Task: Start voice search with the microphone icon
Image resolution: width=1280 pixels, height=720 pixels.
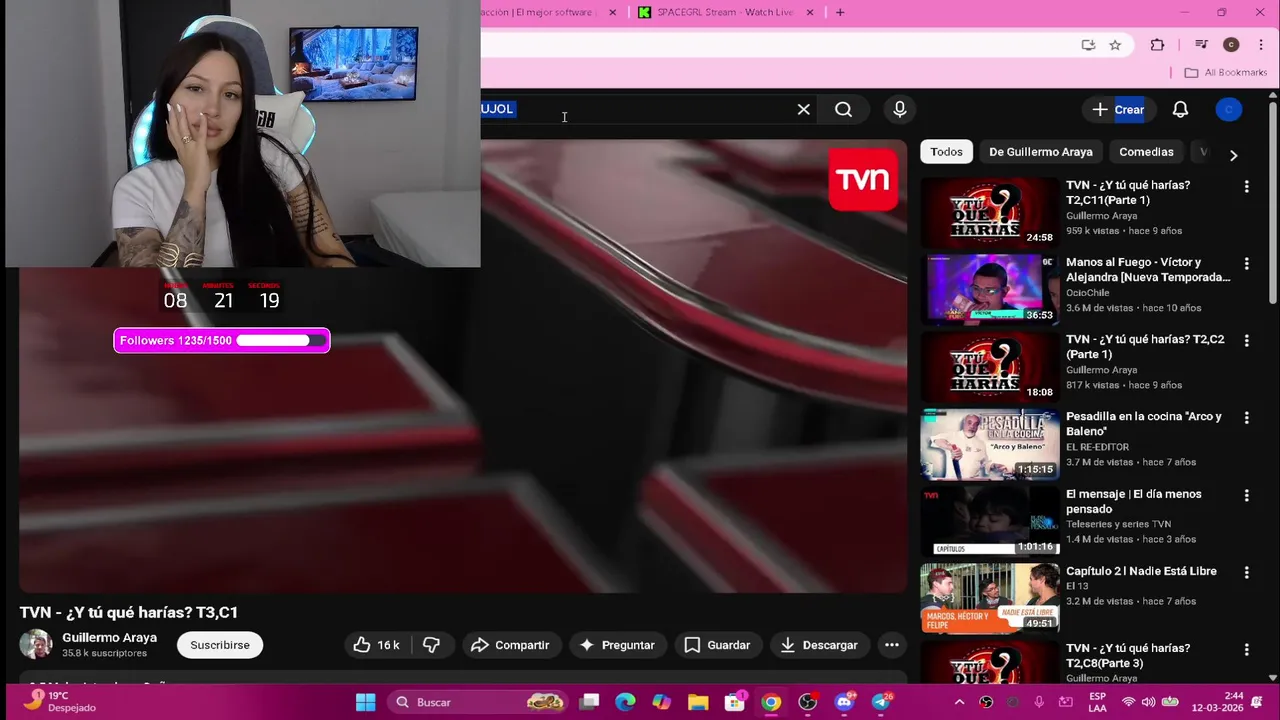Action: [900, 109]
